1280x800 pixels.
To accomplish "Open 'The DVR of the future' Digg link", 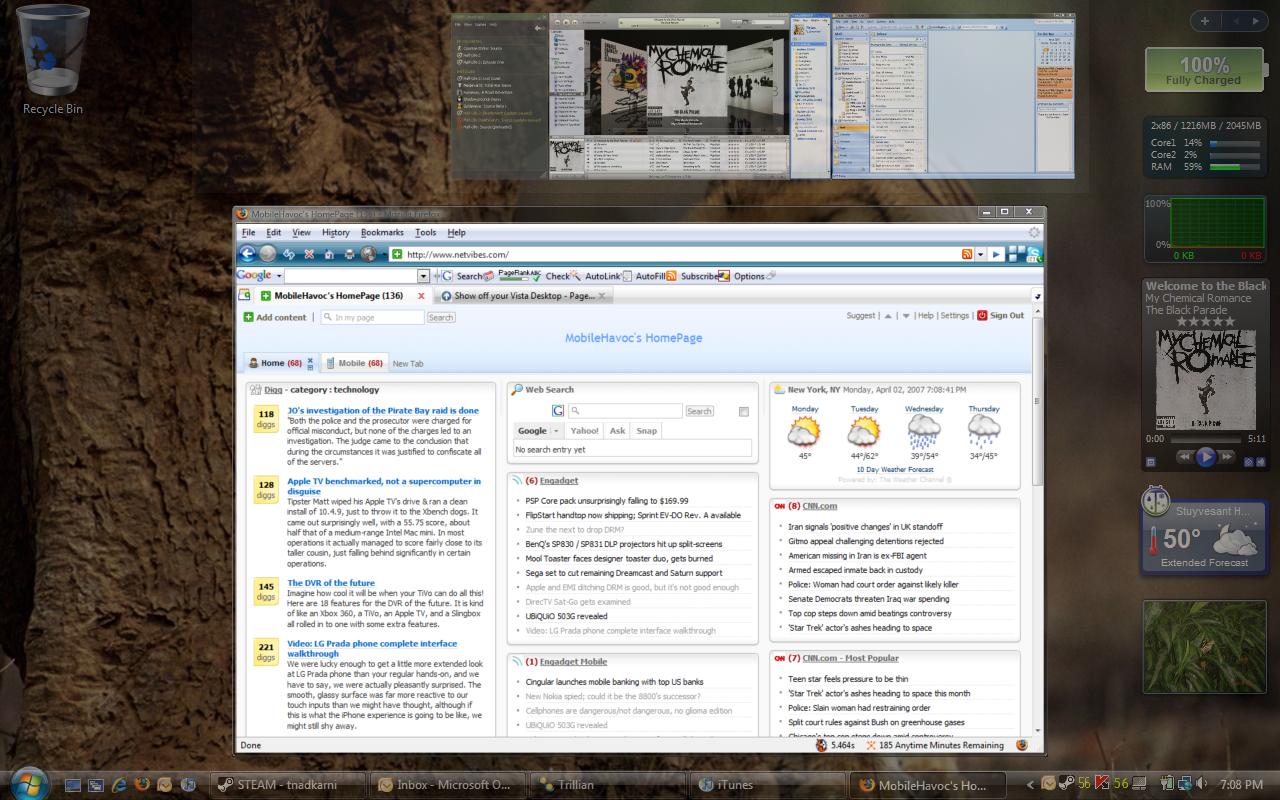I will pyautogui.click(x=331, y=583).
